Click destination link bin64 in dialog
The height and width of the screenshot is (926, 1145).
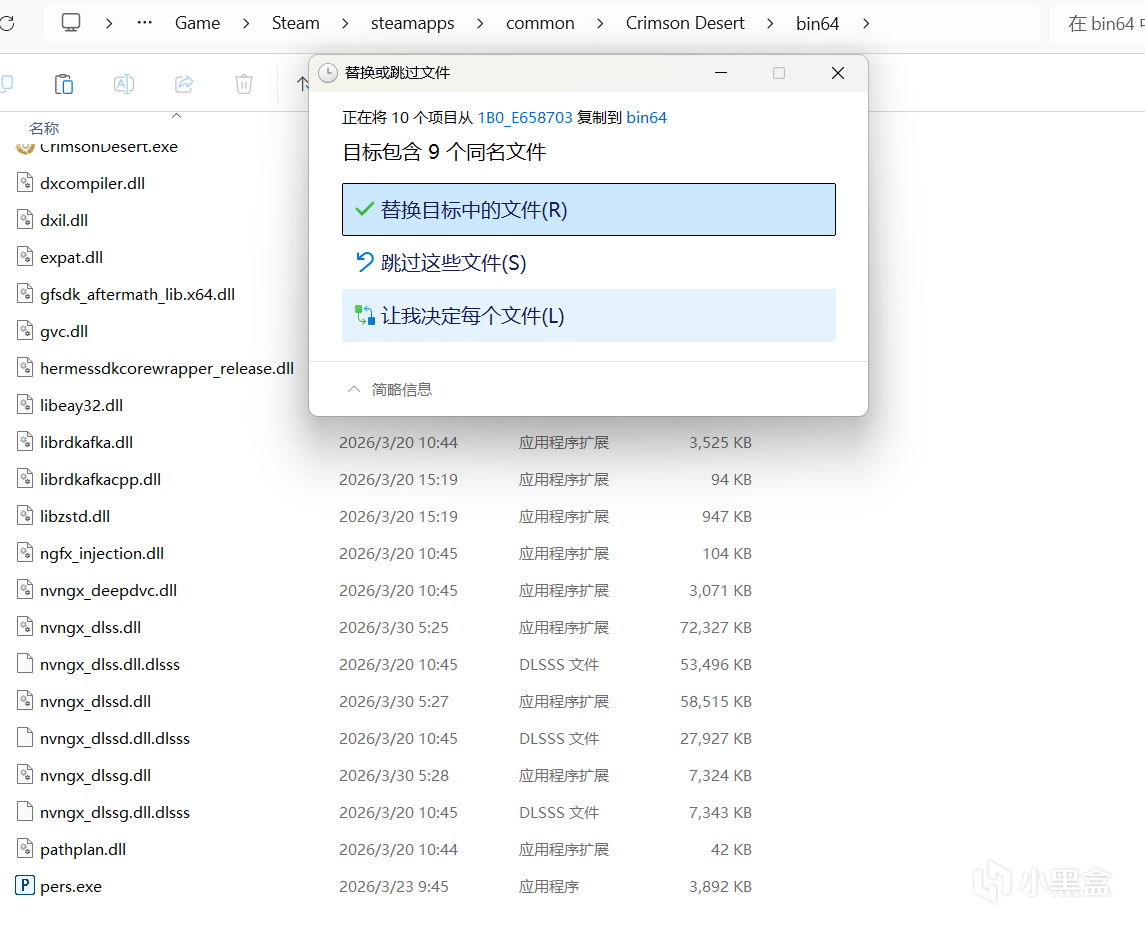coord(646,118)
